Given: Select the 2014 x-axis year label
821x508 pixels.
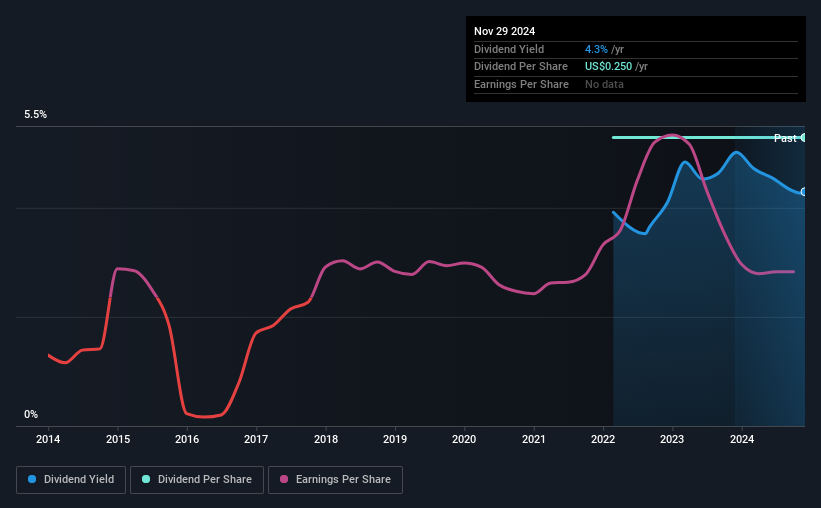Looking at the screenshot, I should pyautogui.click(x=49, y=438).
